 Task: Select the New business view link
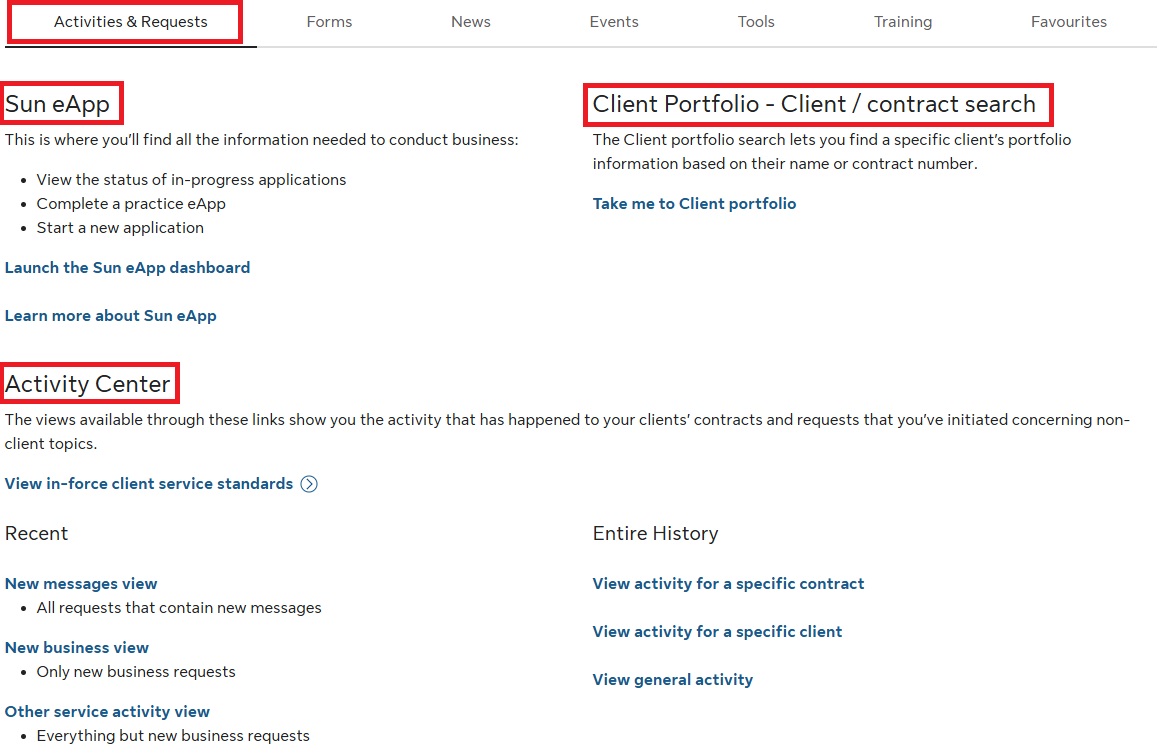click(77, 648)
